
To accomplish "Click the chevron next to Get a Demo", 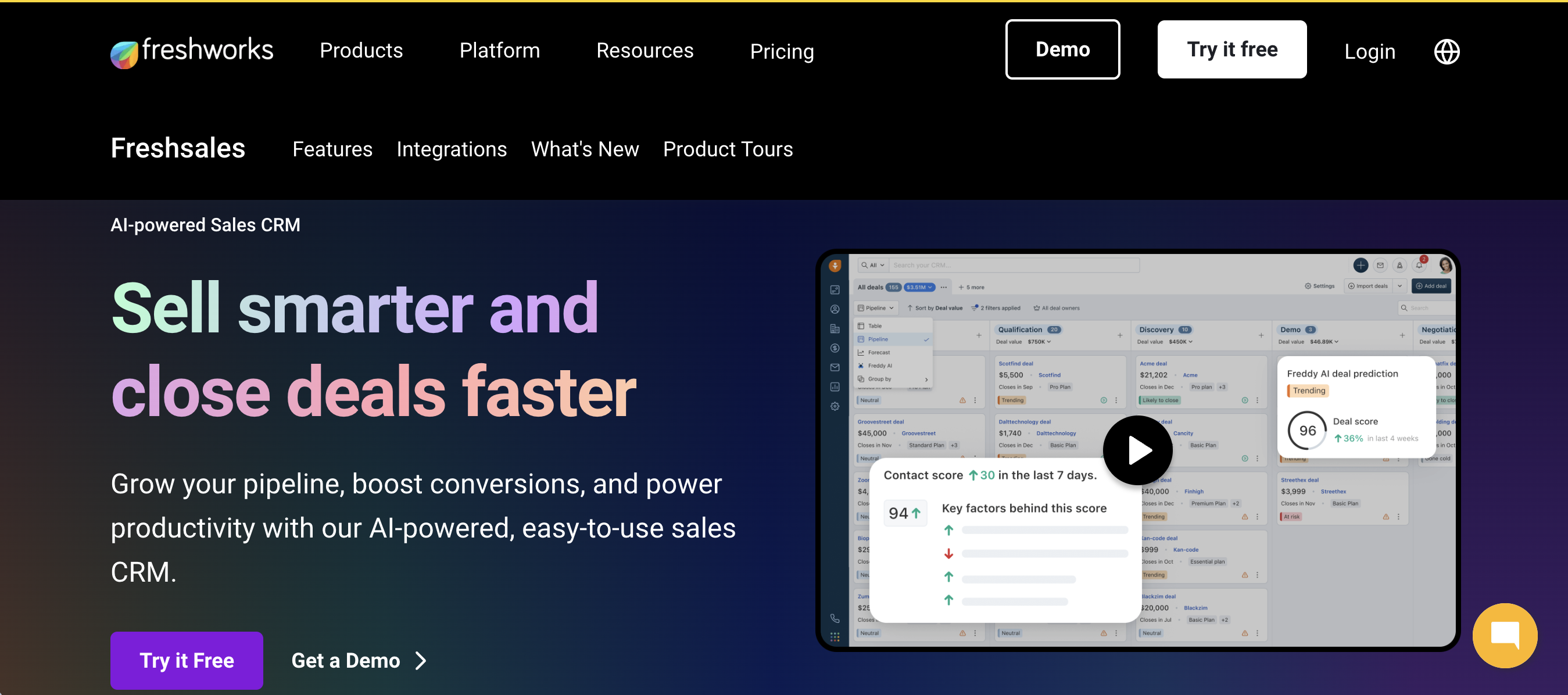I will [x=421, y=660].
